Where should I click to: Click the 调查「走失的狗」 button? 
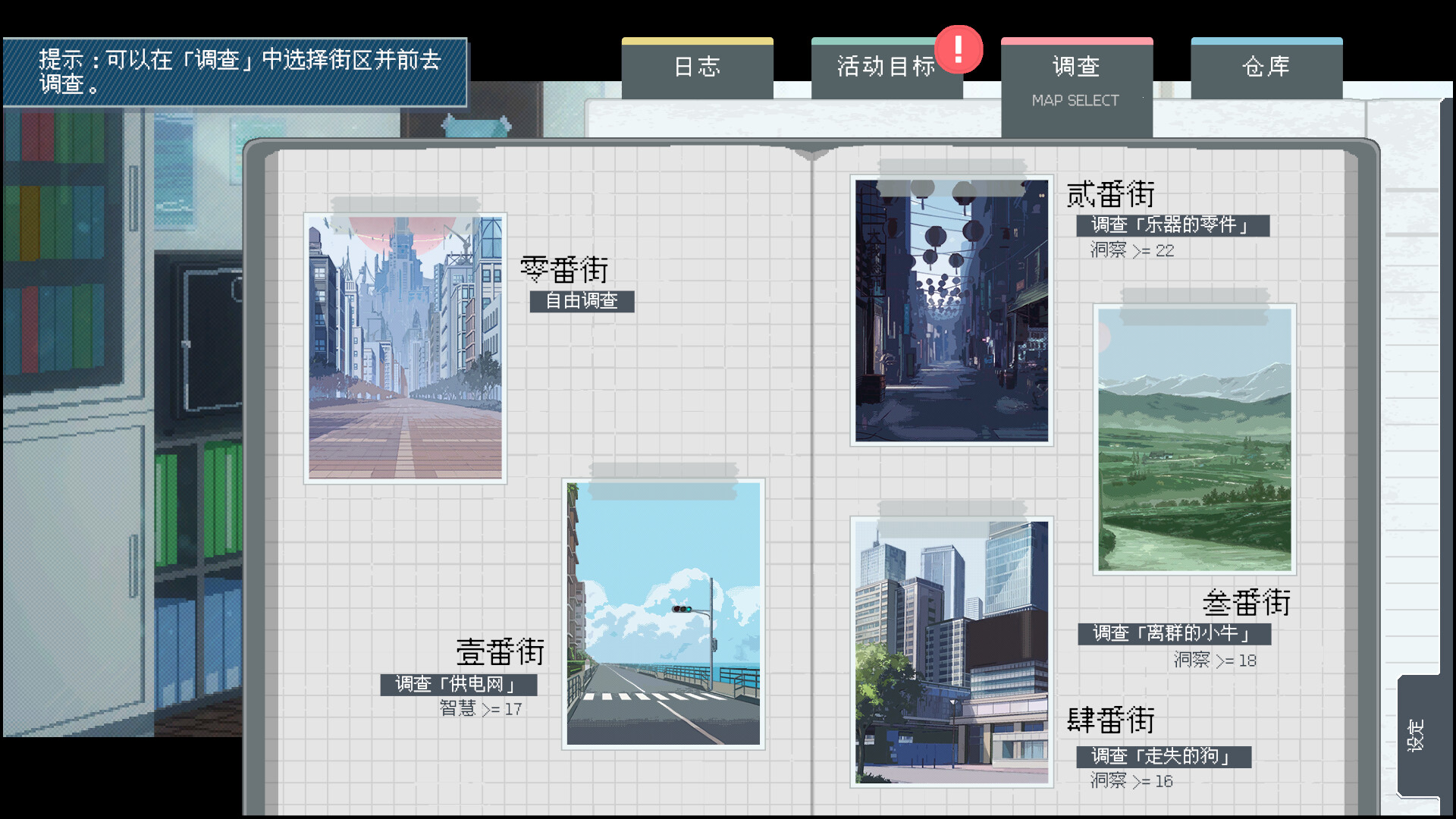point(1163,756)
